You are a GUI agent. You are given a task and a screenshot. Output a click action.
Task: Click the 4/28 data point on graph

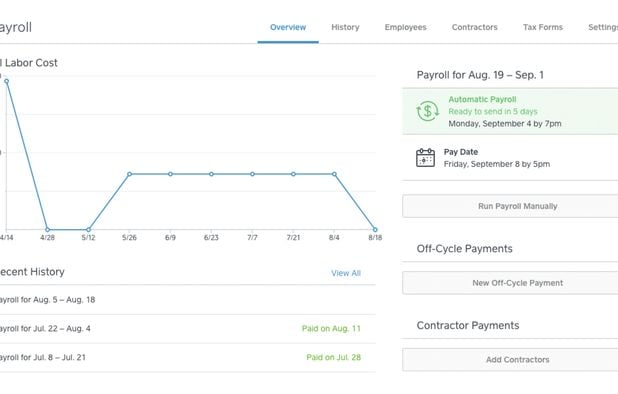47,229
